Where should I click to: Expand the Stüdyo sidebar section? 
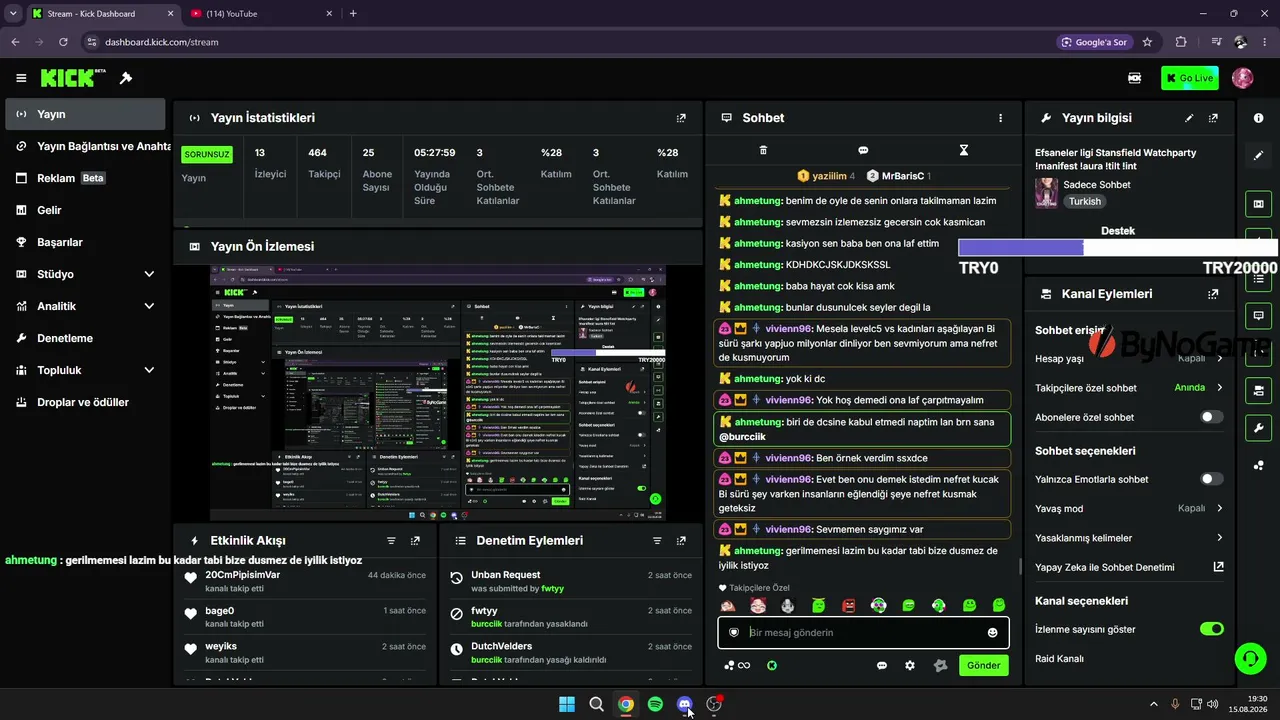(x=149, y=274)
